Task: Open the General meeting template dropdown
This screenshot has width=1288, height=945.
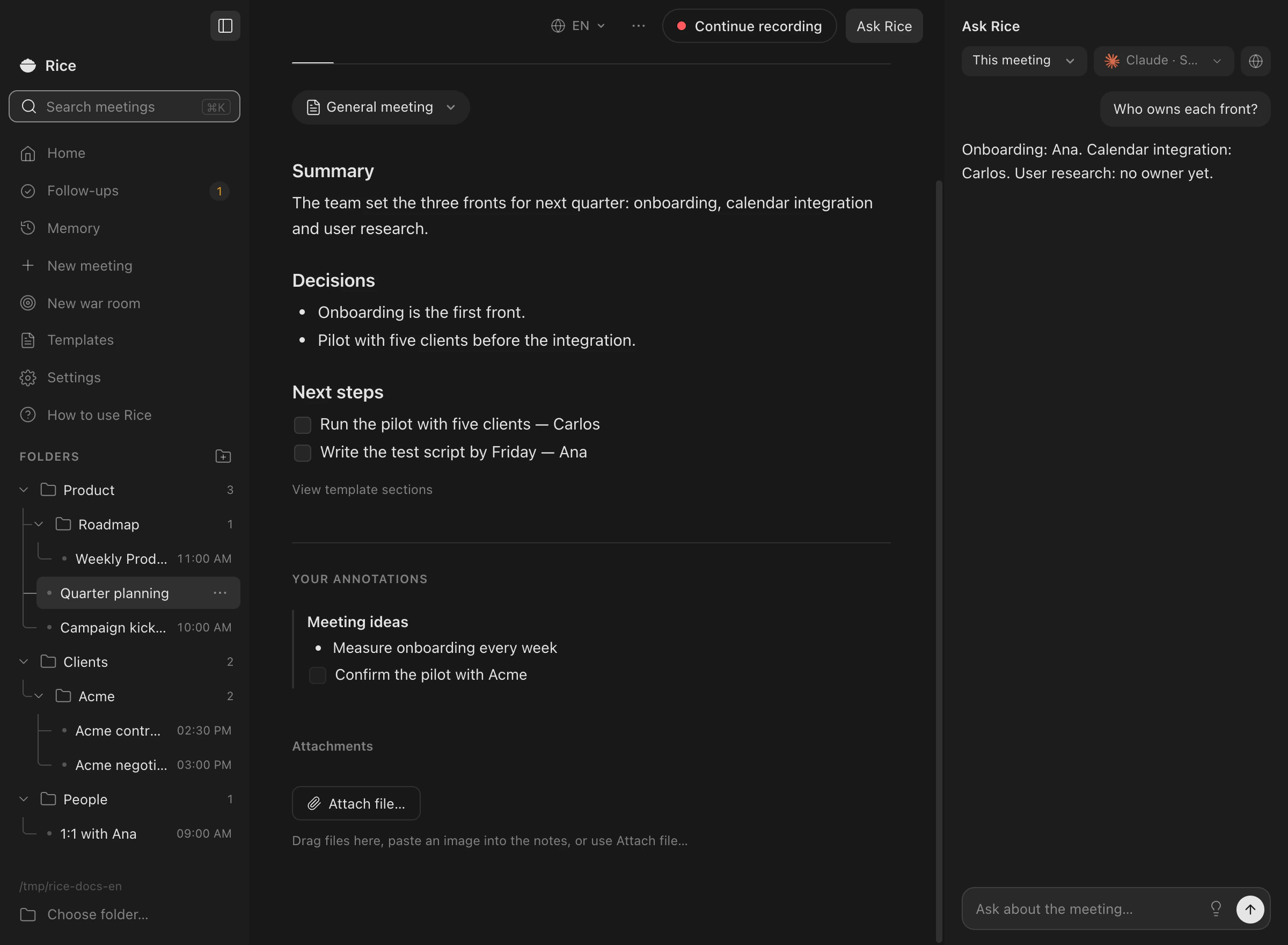Action: click(380, 107)
